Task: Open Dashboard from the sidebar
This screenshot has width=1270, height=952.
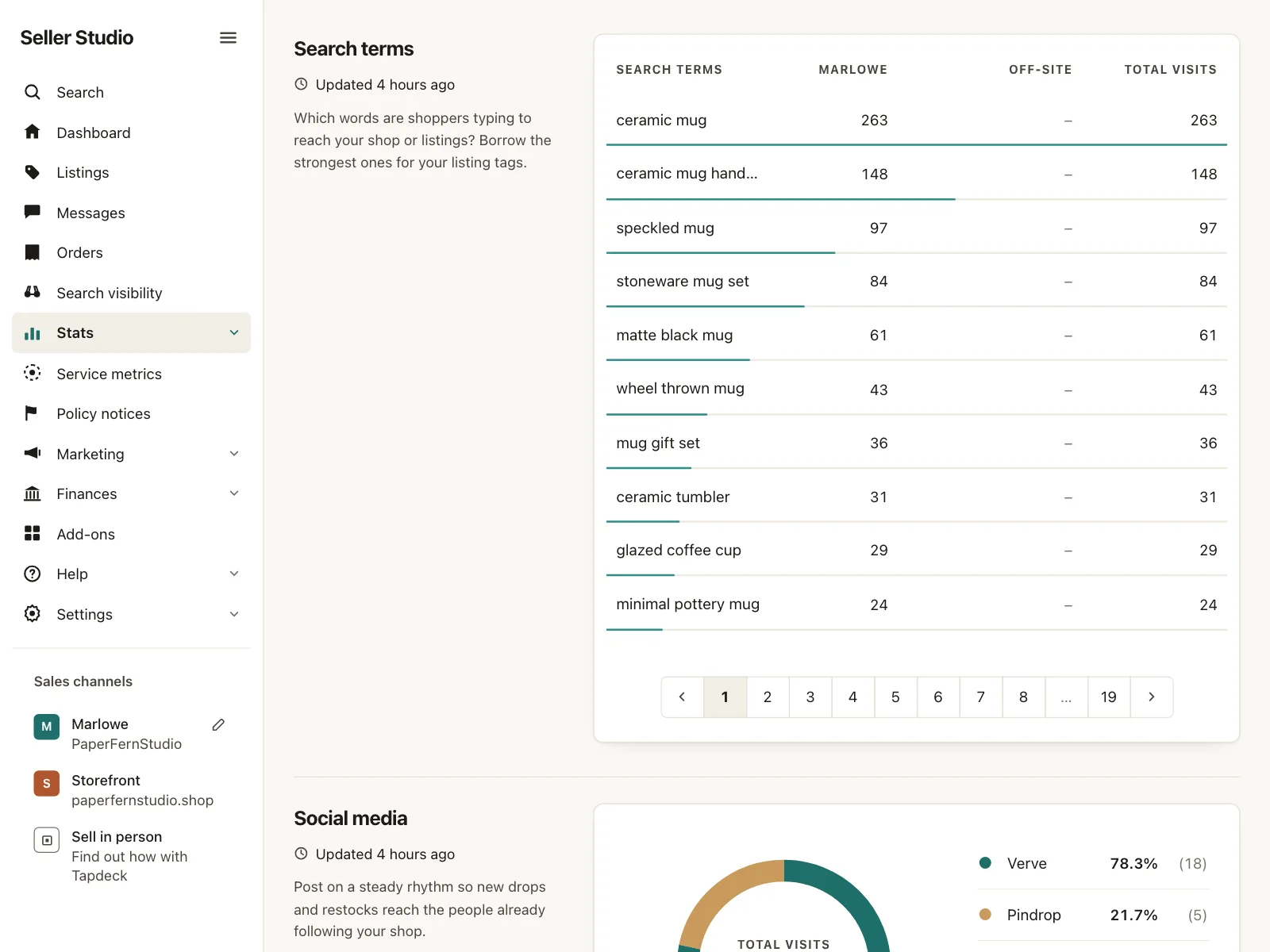Action: point(131,132)
